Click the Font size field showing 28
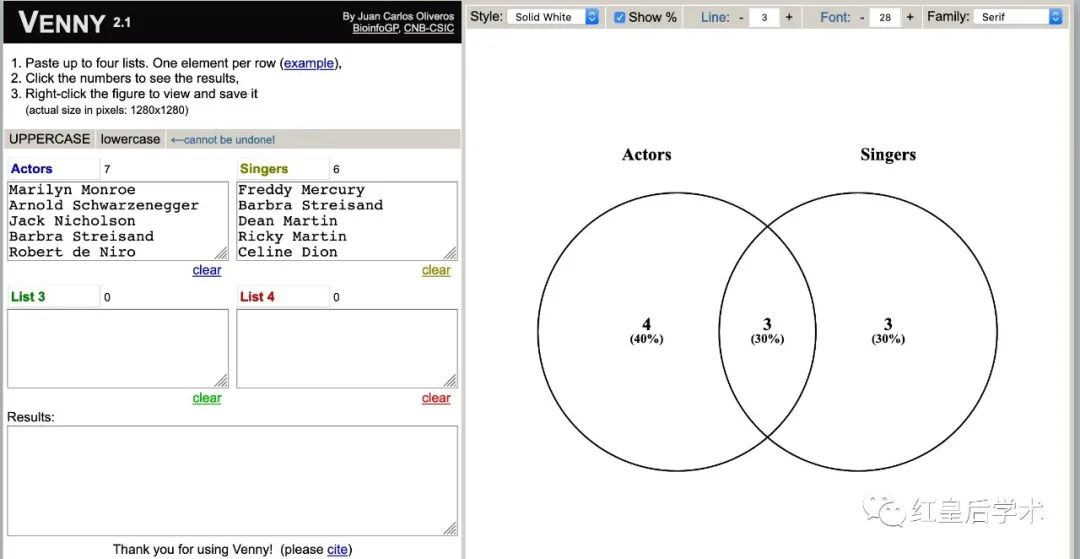Image resolution: width=1080 pixels, height=559 pixels. click(x=885, y=18)
